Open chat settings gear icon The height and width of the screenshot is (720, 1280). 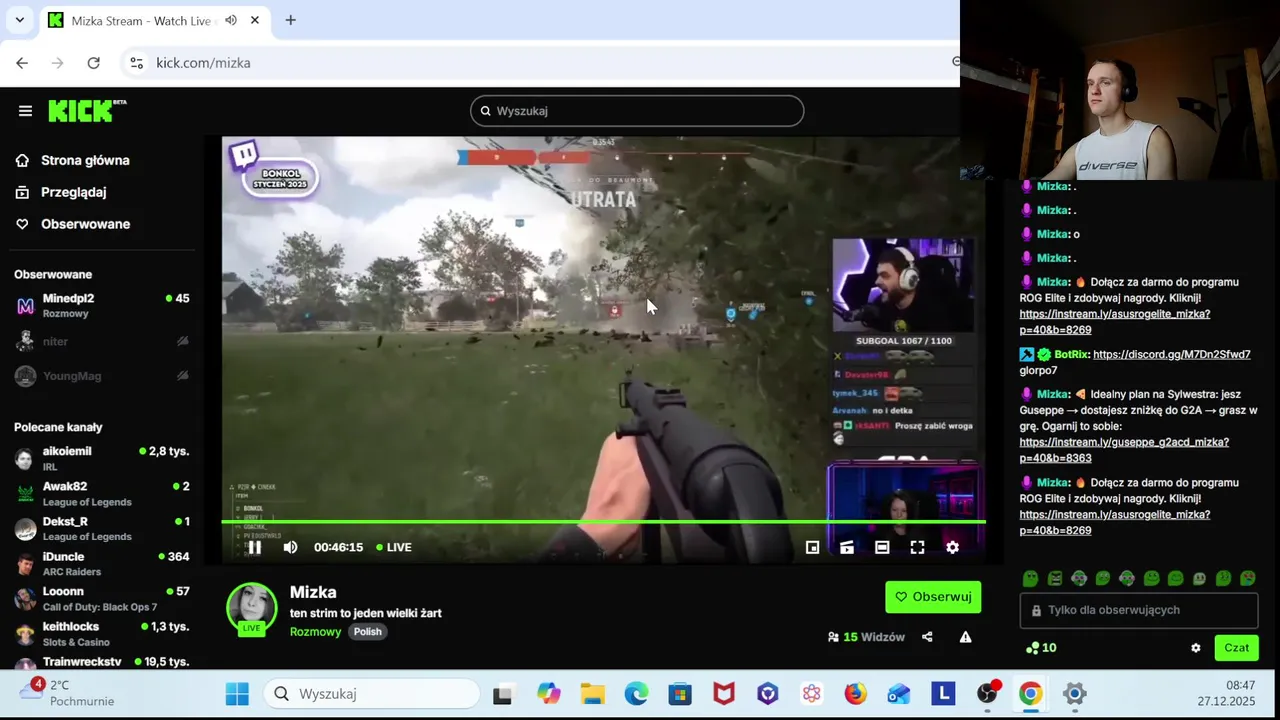pos(1195,648)
